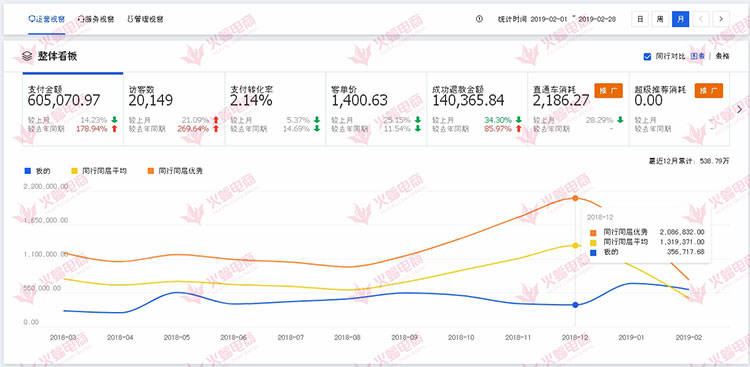Click the 整体看板 section title
Image resolution: width=750 pixels, height=367 pixels.
coord(57,56)
